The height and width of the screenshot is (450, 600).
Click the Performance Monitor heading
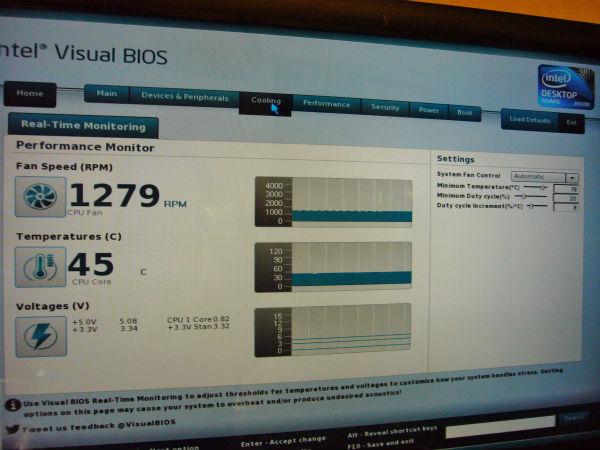85,147
